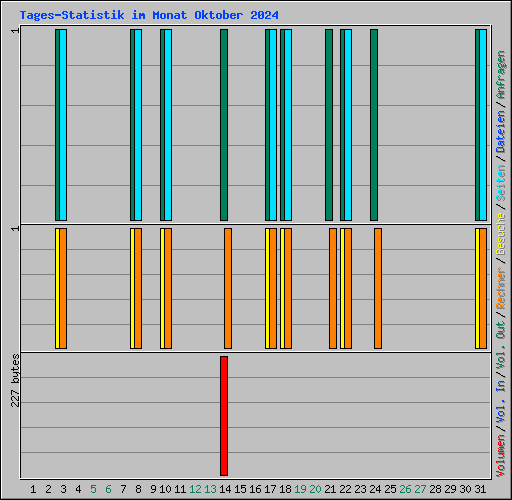
Task: Select the cyan Seiten bar for day 22
Action: coord(348,125)
